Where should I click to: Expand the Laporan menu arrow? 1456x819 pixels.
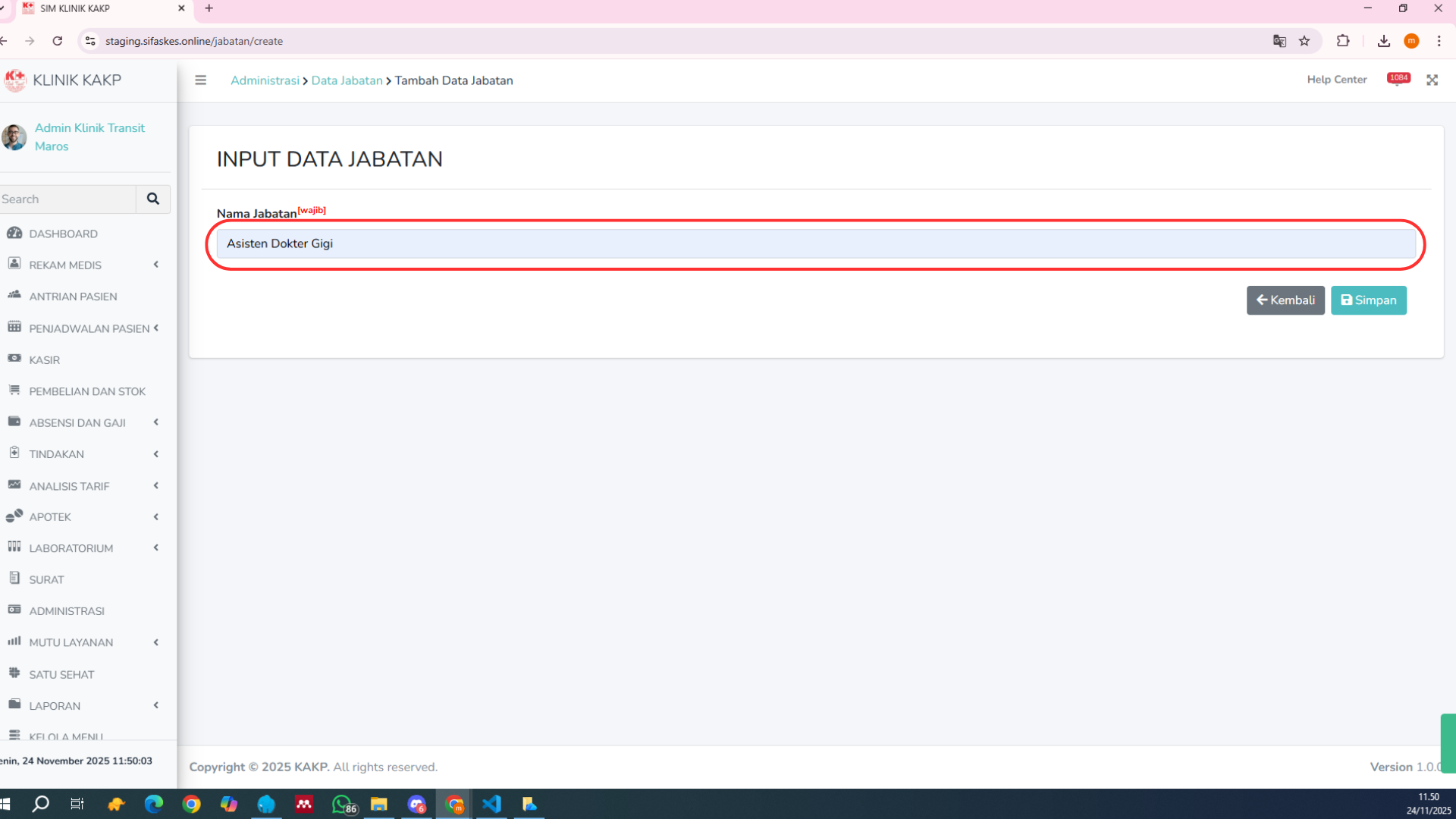pyautogui.click(x=156, y=705)
